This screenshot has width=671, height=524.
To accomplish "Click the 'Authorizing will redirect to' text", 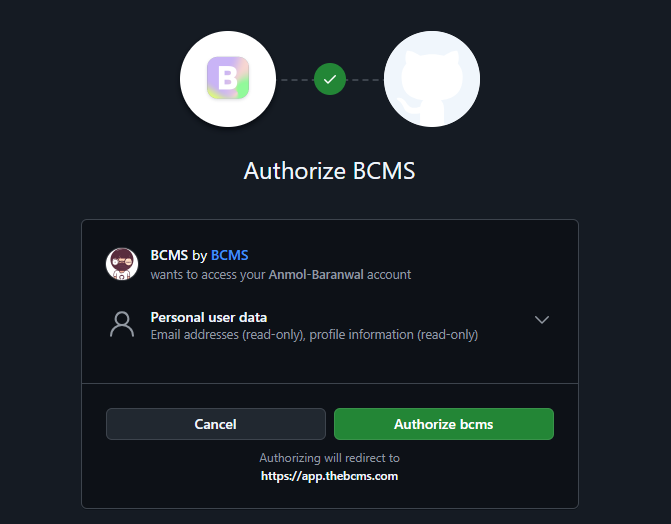I will [x=330, y=458].
